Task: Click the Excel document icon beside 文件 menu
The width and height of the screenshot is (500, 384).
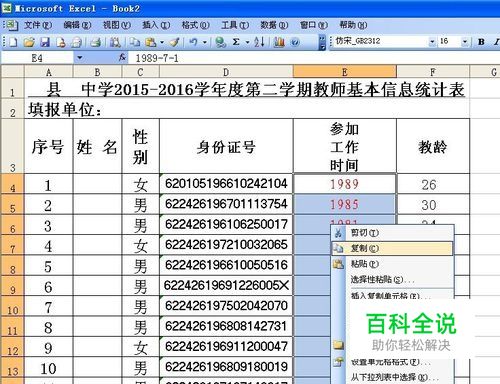Action: (12, 25)
